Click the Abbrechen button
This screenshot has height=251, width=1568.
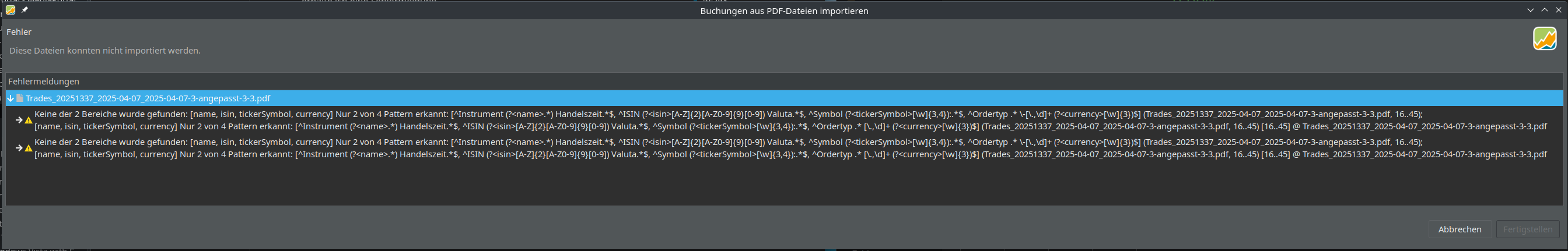[1459, 229]
